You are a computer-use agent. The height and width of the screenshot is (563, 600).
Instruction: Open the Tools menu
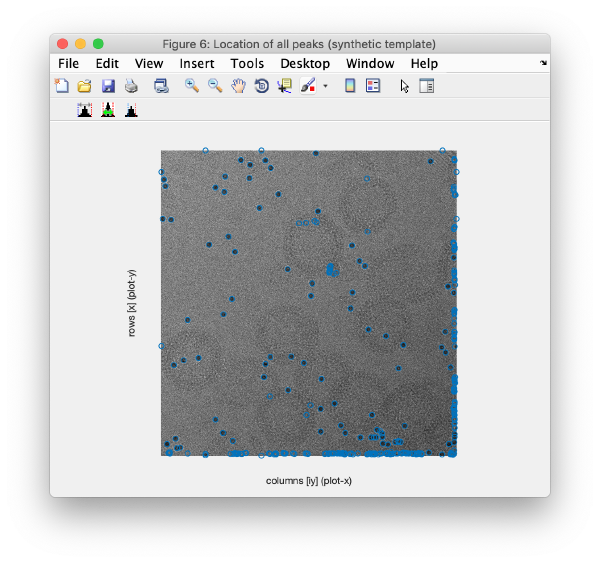coord(247,63)
